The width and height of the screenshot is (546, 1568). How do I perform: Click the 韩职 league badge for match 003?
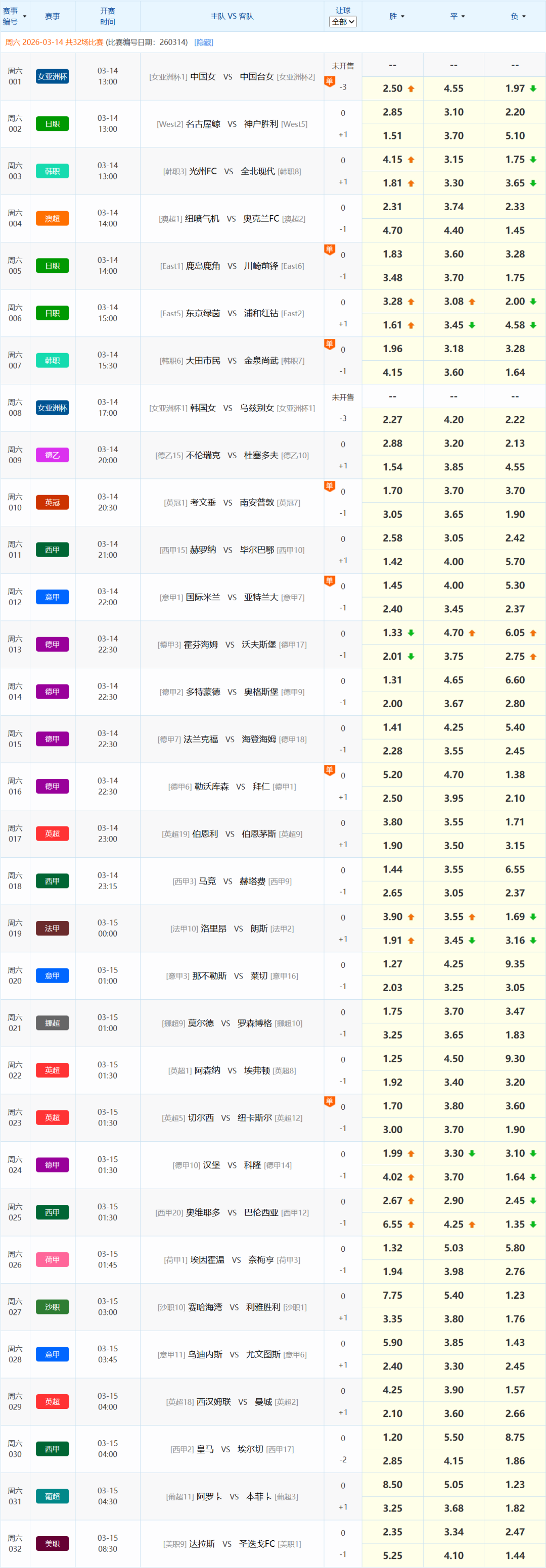tap(53, 171)
